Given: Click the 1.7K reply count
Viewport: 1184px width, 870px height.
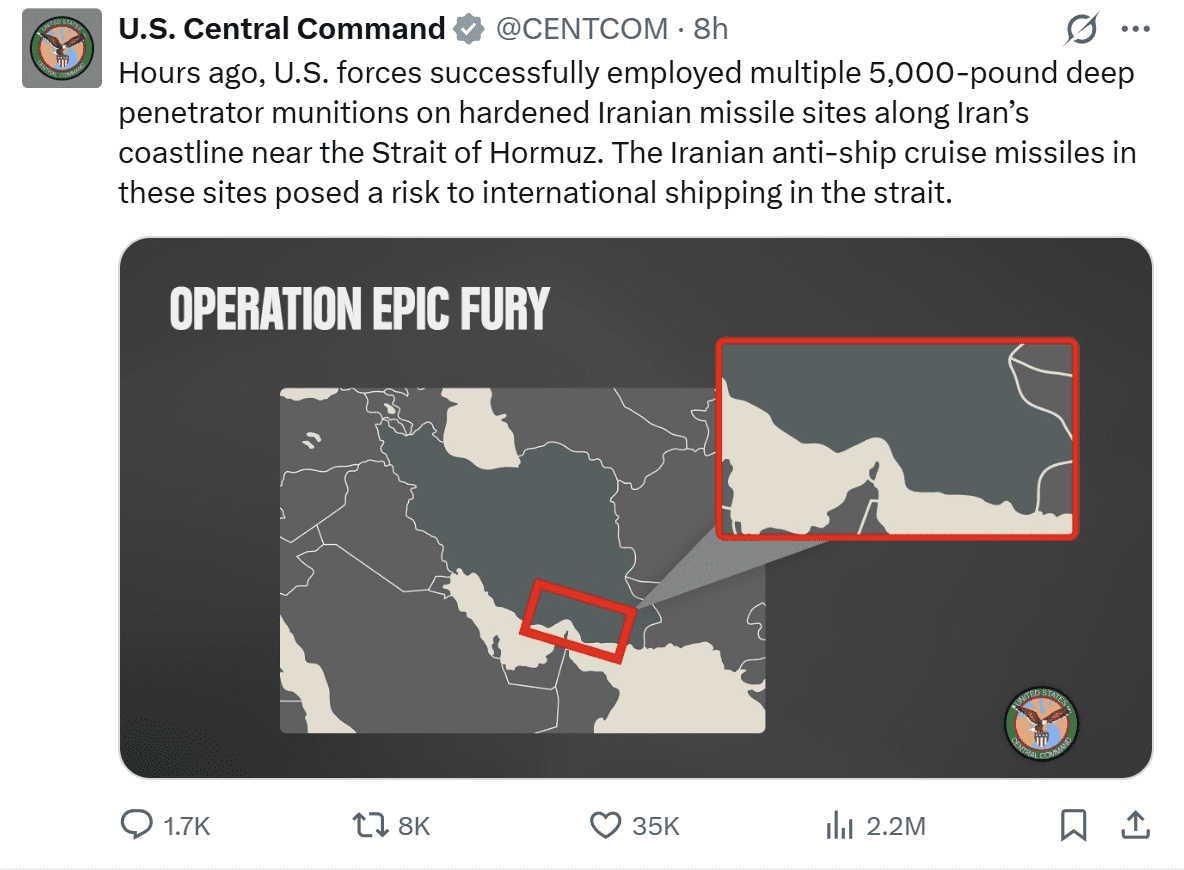Looking at the screenshot, I should 187,826.
